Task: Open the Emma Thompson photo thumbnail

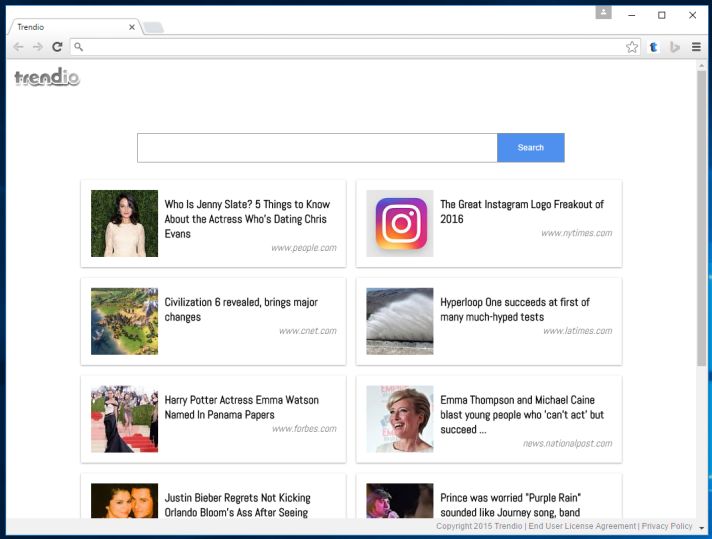Action: 400,419
